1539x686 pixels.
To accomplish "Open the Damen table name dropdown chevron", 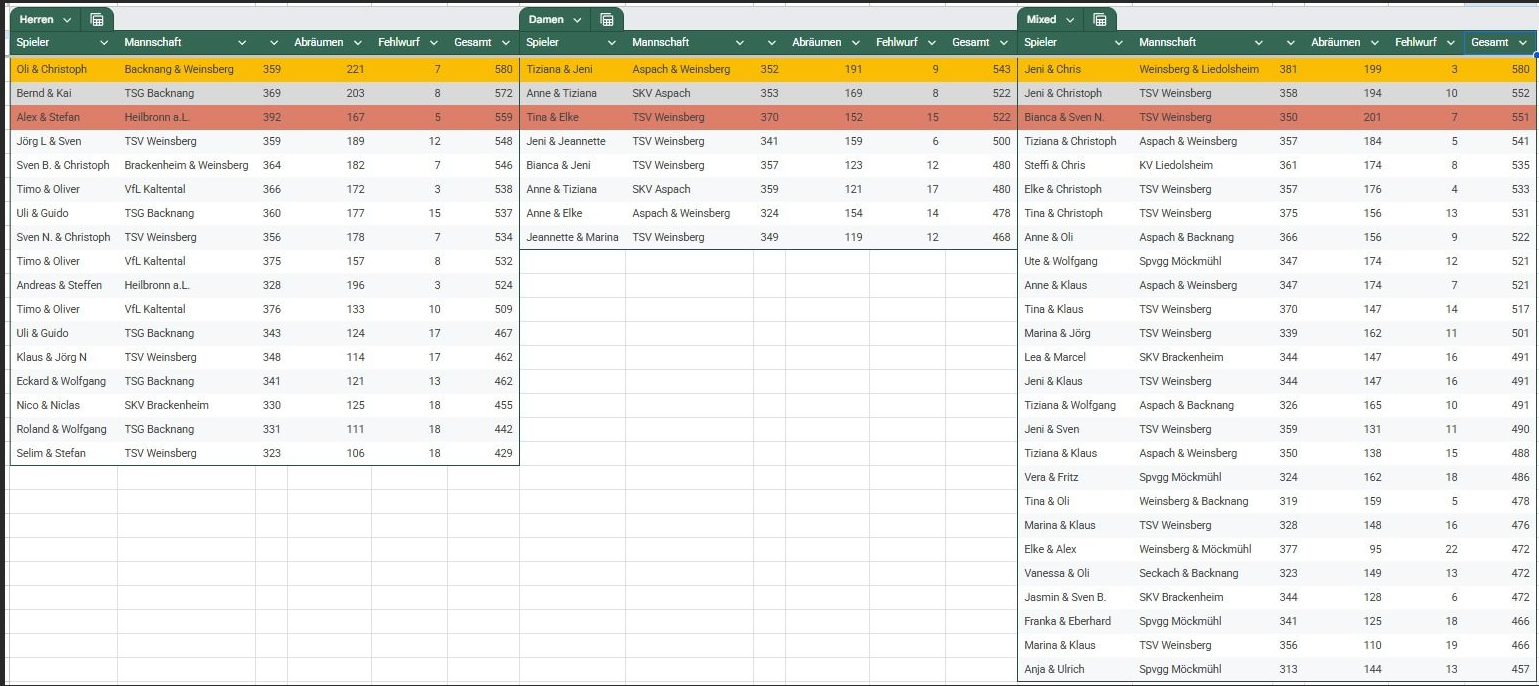I will [x=577, y=20].
